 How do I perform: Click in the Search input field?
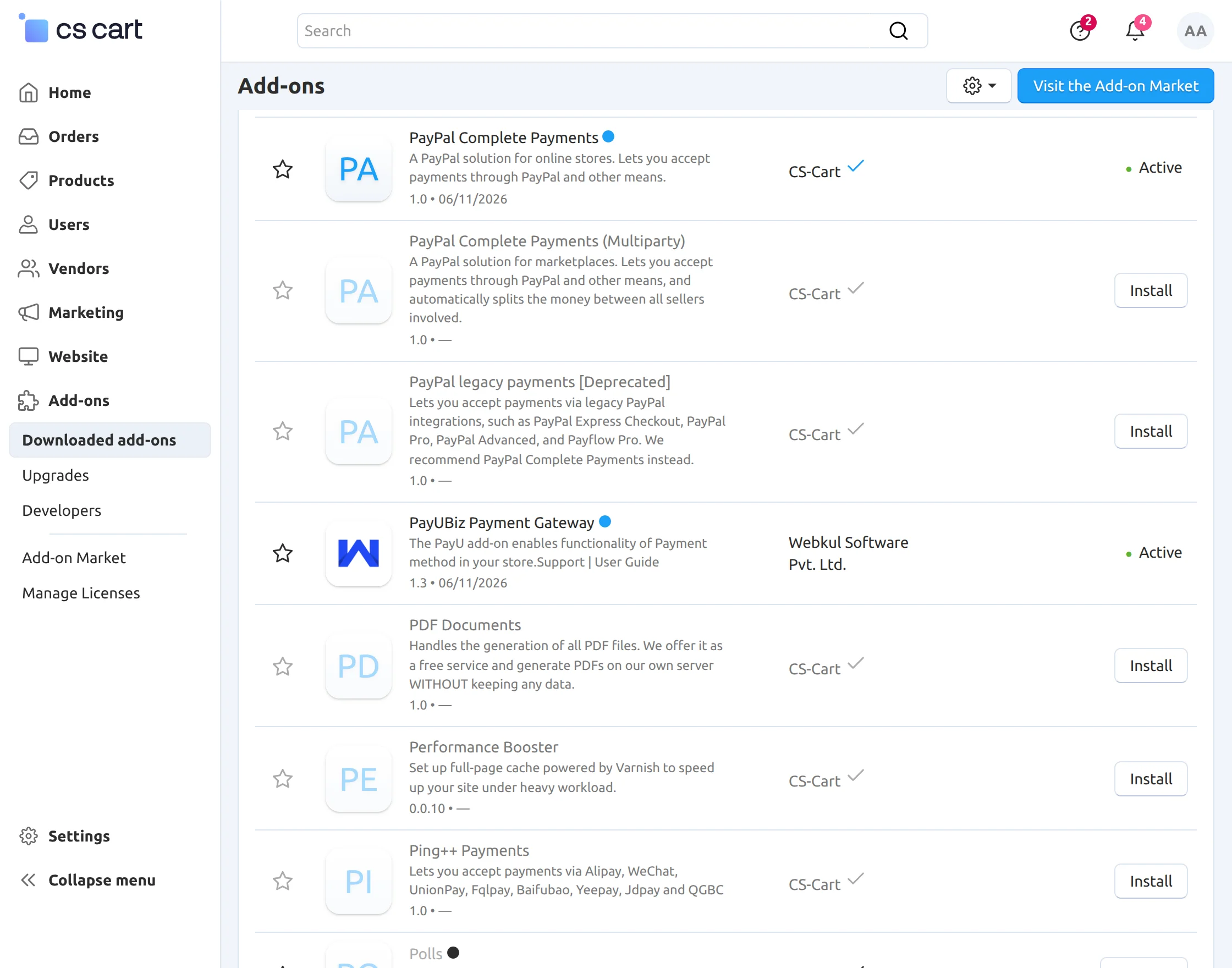coord(612,31)
